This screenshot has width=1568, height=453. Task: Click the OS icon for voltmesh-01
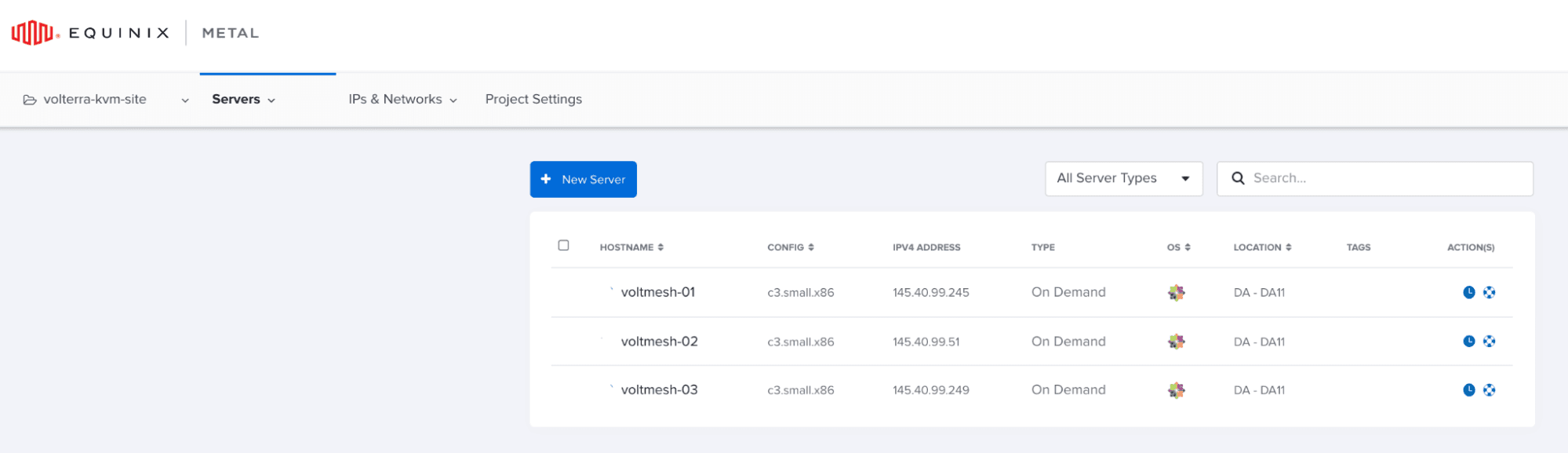[x=1176, y=293]
